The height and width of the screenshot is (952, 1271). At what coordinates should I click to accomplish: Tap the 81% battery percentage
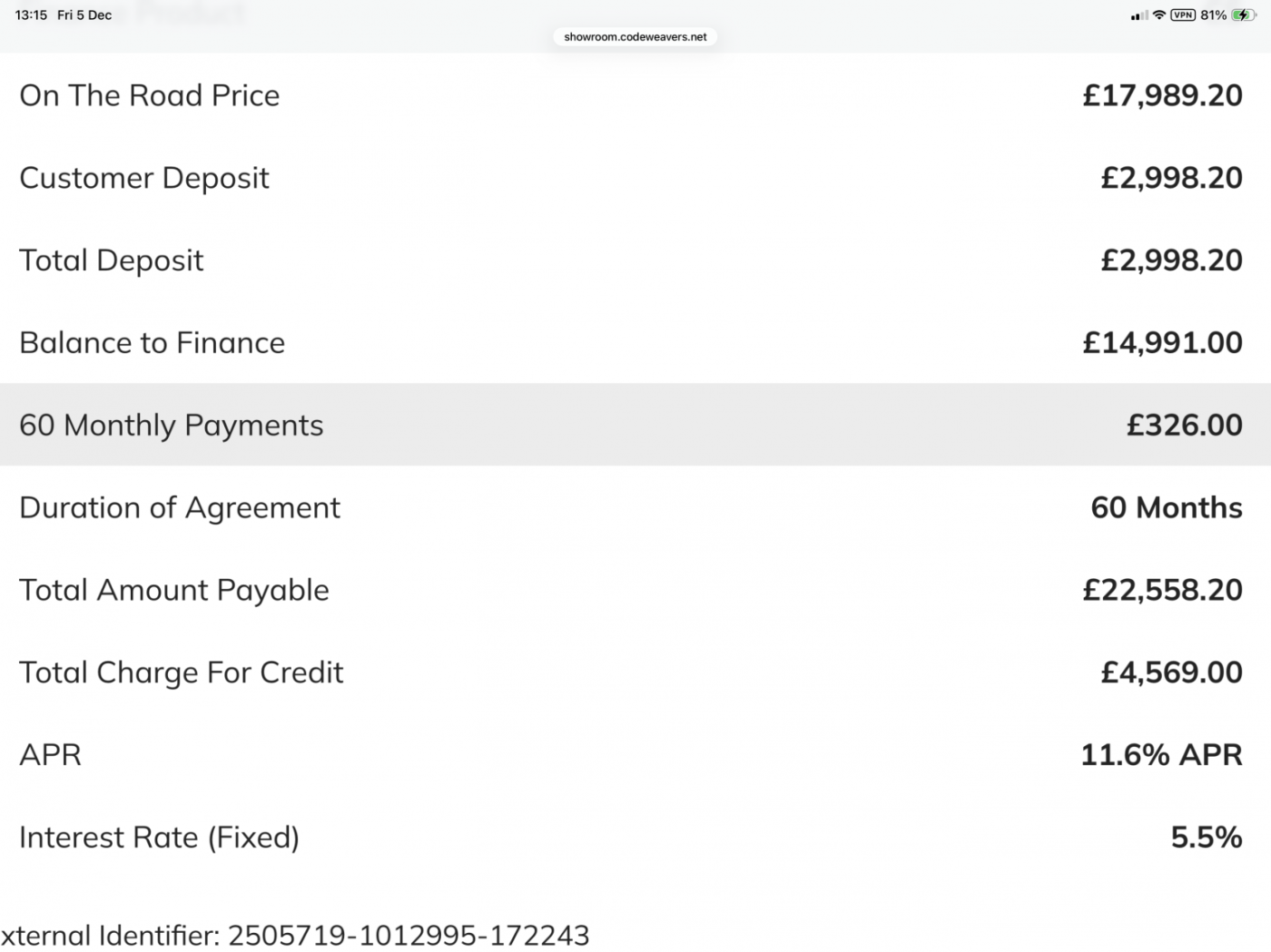pyautogui.click(x=1213, y=15)
